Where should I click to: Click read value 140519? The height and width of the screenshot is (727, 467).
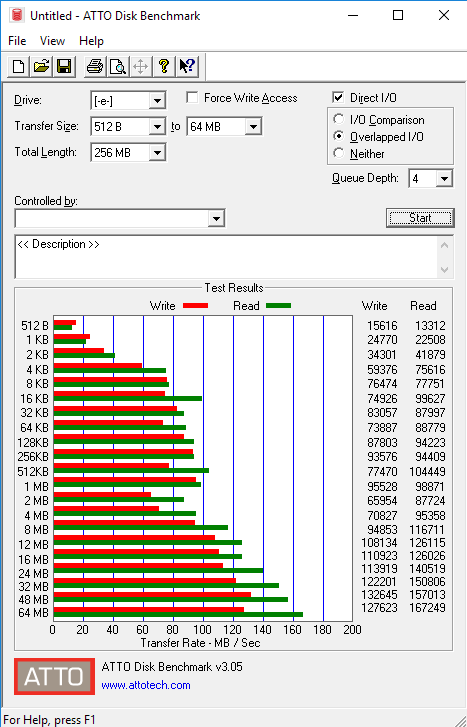coord(427,568)
